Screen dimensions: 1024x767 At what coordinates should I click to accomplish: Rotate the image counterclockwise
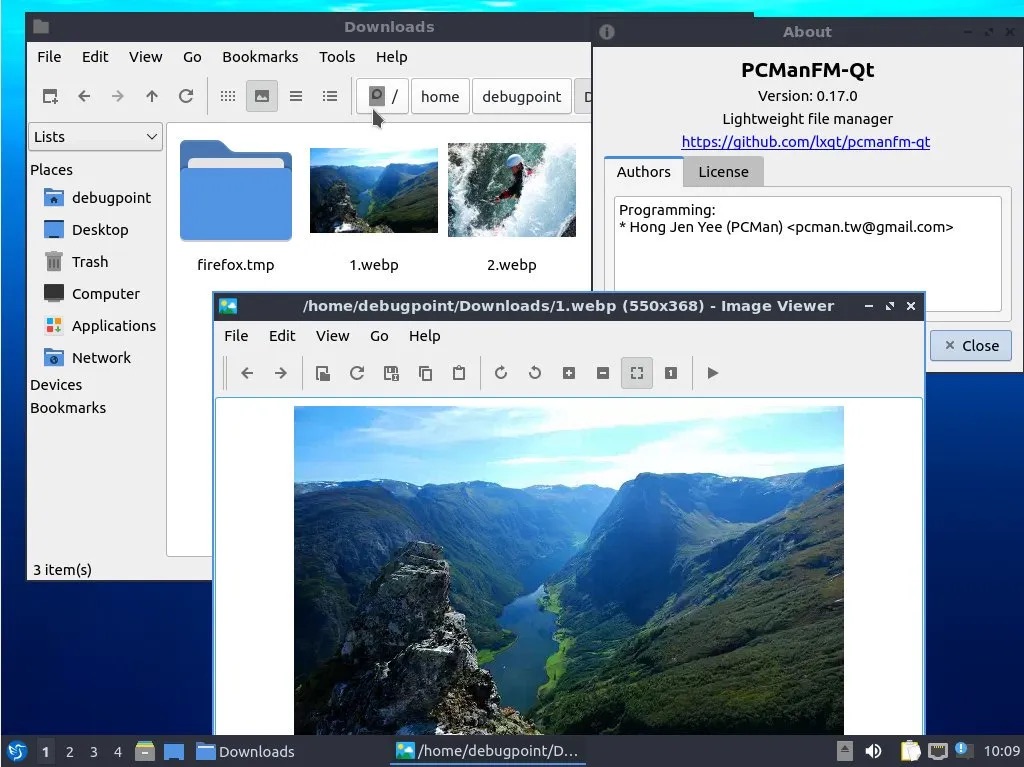click(x=535, y=373)
